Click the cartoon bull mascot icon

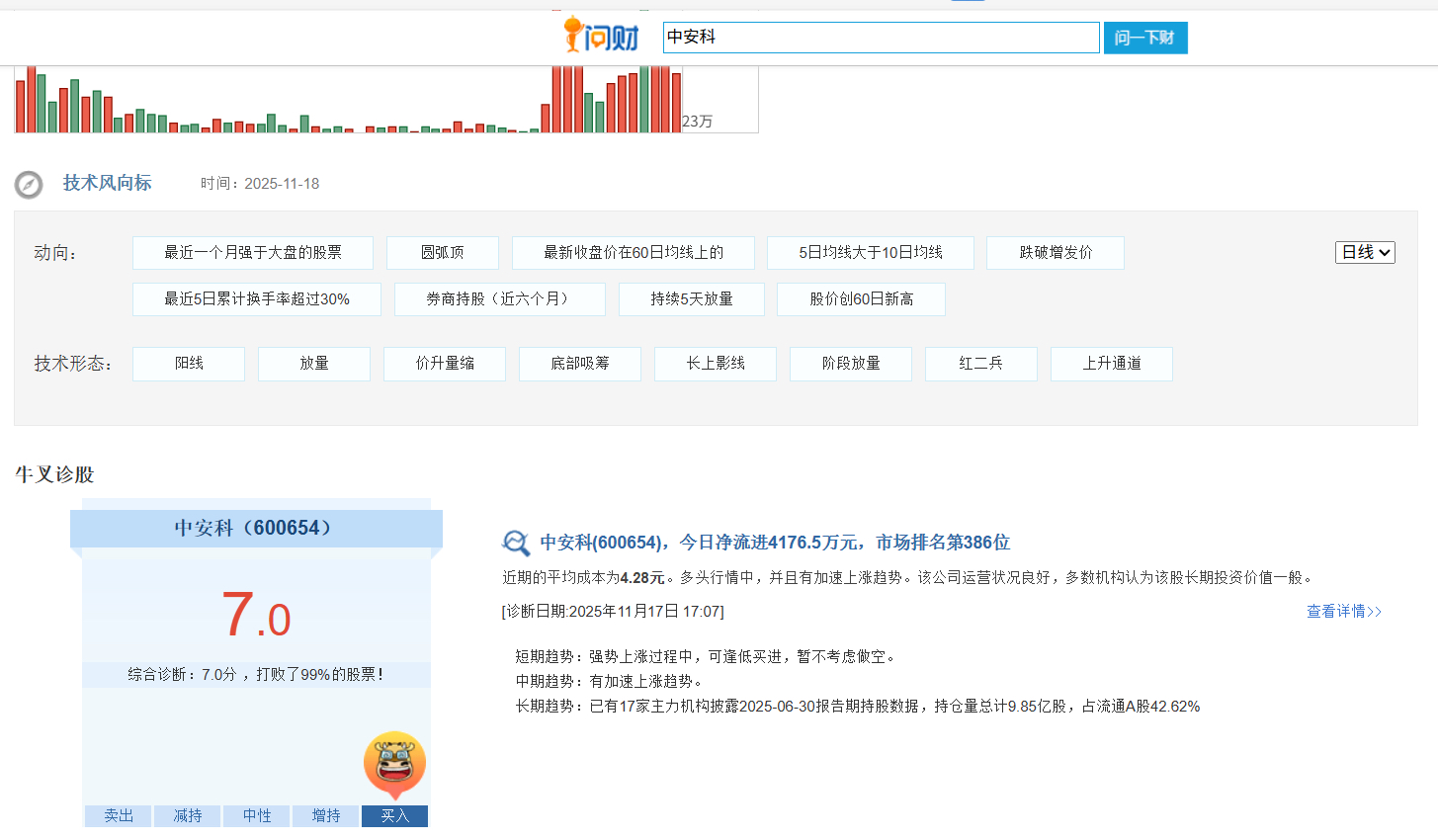[x=394, y=764]
